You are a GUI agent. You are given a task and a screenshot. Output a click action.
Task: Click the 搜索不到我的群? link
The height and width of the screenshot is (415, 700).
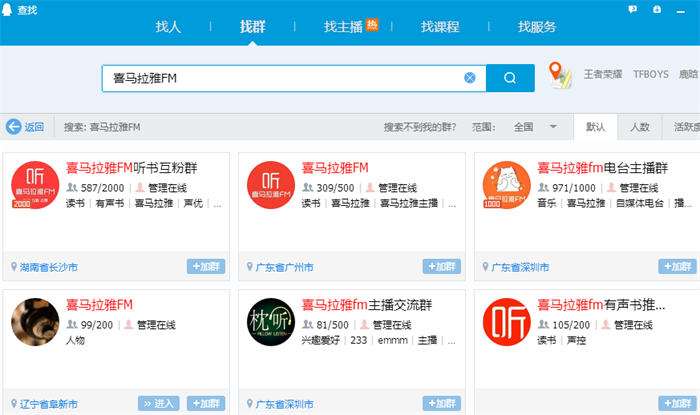[420, 127]
